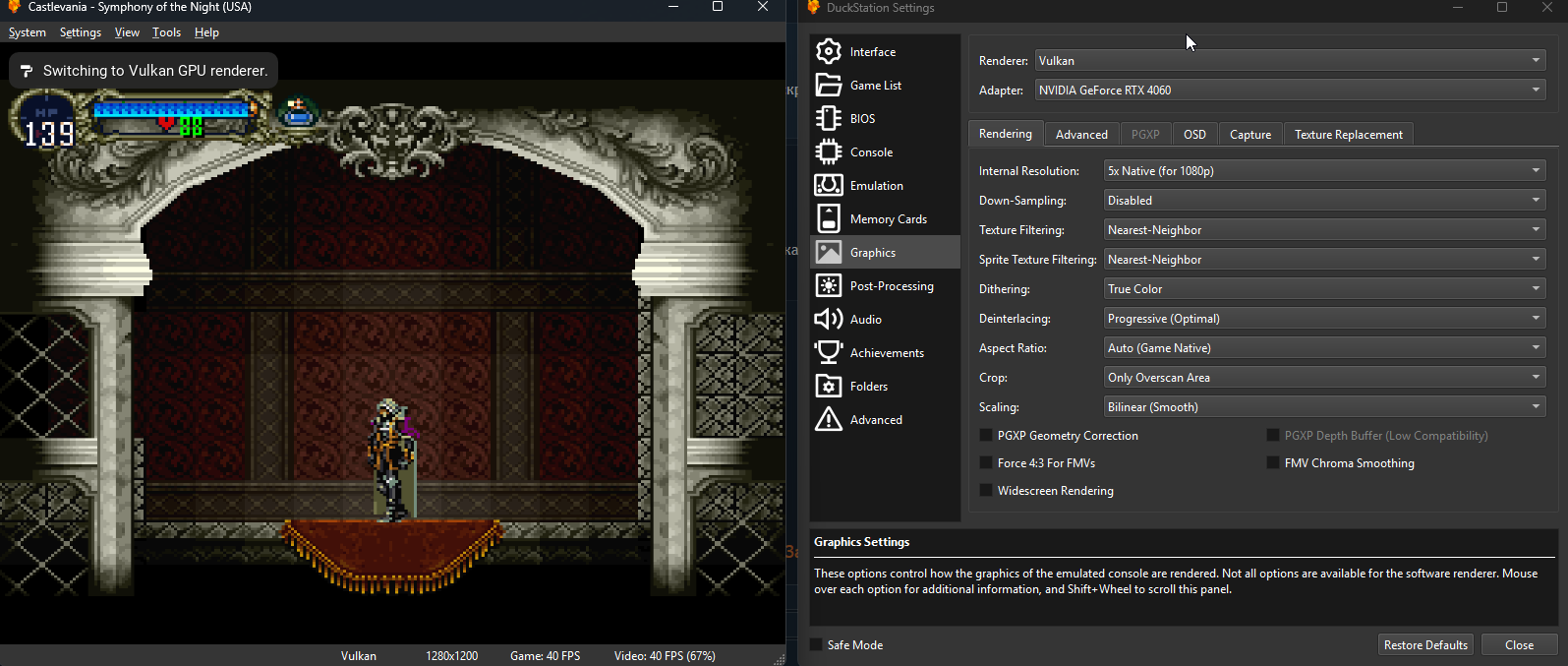This screenshot has width=1568, height=666.
Task: Open the Sprite Texture Filtering dropdown
Action: [x=1324, y=259]
